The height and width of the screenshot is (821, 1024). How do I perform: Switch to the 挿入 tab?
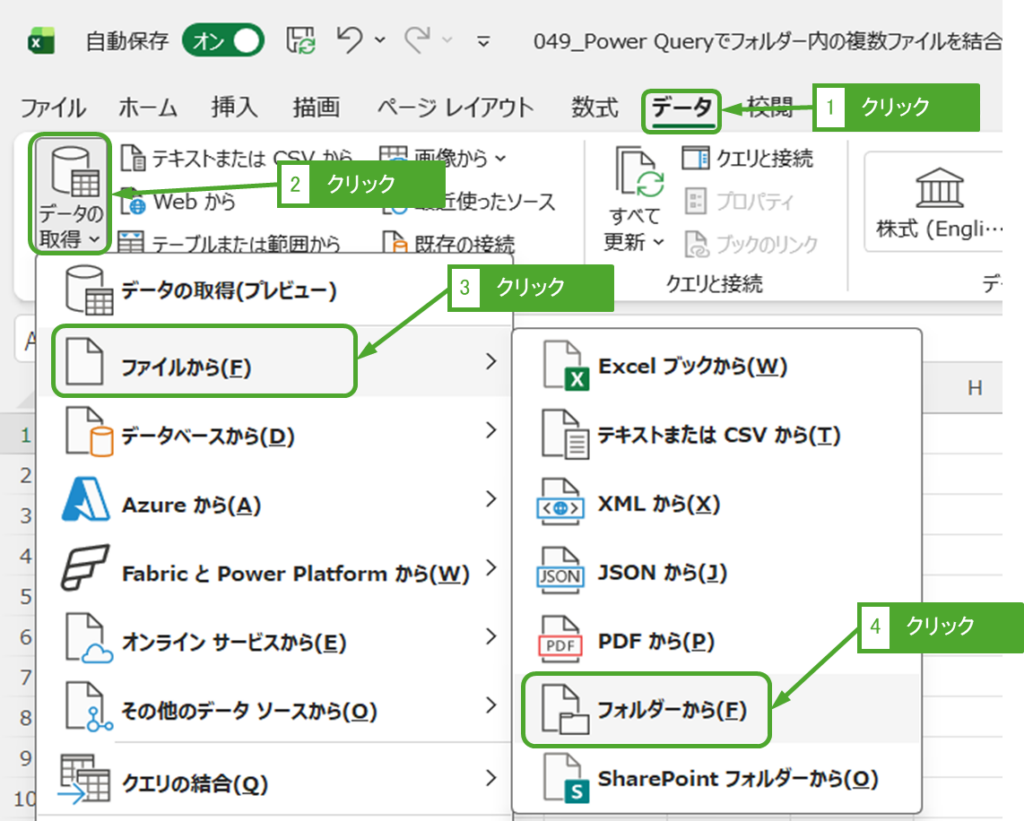tap(234, 108)
